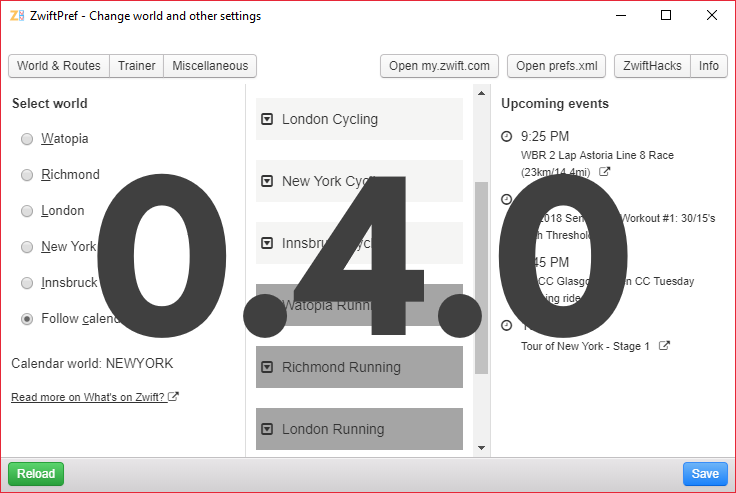Open the WBR 2 Lap Astoria Line 8 Race event
This screenshot has height=493, width=736.
point(597,163)
